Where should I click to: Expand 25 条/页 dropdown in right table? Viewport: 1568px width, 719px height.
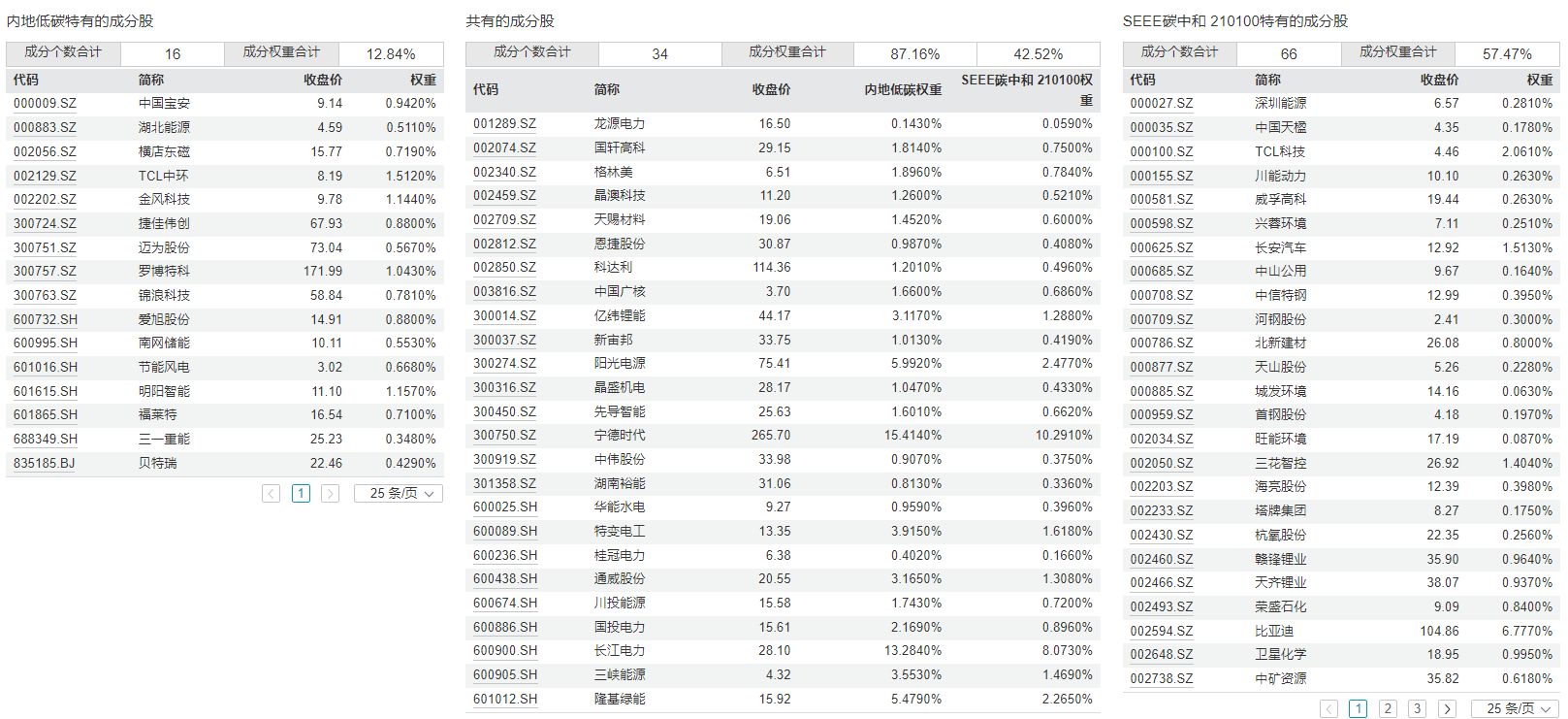pyautogui.click(x=1515, y=708)
